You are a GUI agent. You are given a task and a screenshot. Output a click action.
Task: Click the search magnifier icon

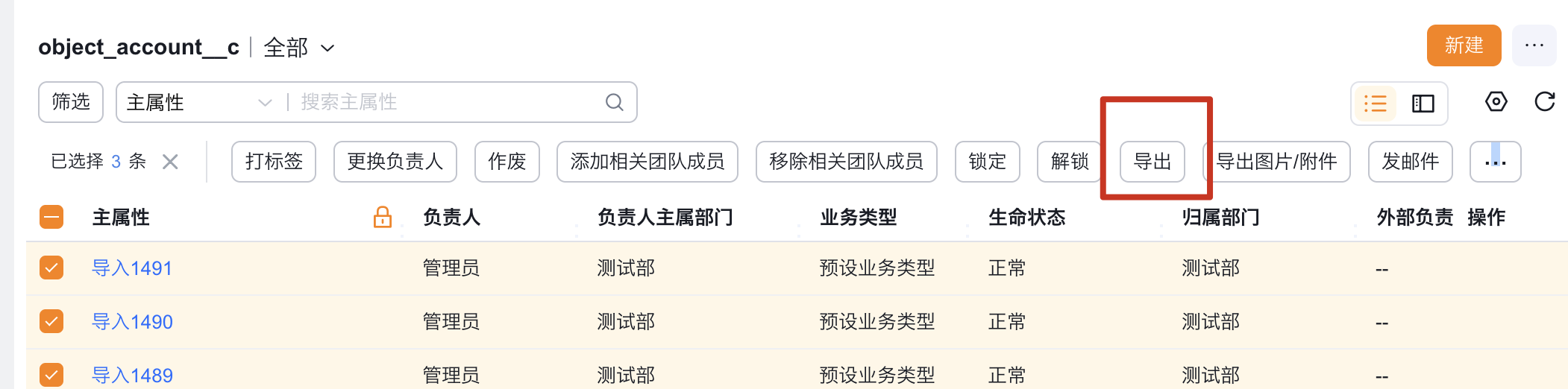click(x=614, y=102)
